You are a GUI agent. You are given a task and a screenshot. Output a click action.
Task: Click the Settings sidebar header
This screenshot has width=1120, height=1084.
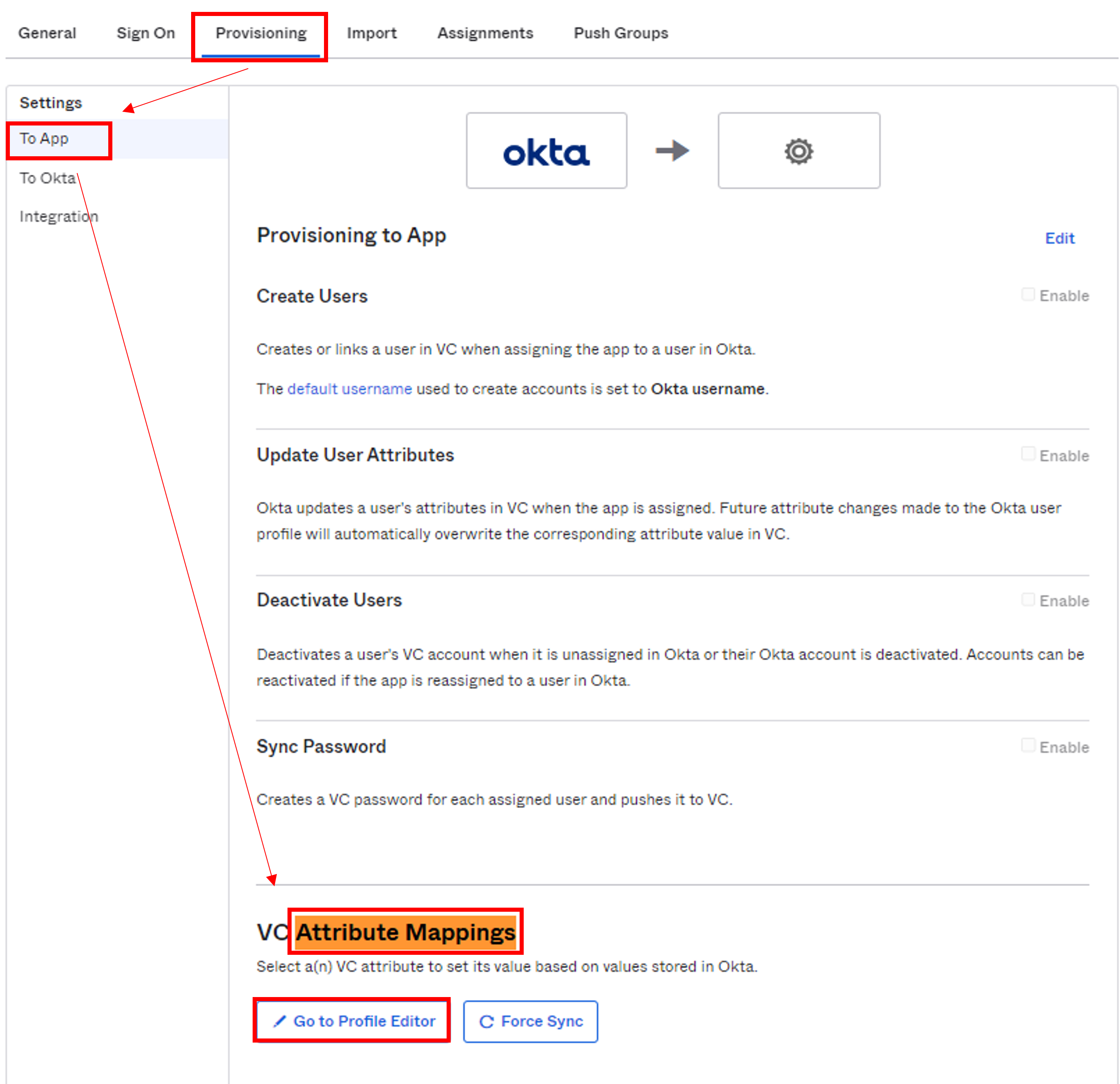tap(51, 103)
